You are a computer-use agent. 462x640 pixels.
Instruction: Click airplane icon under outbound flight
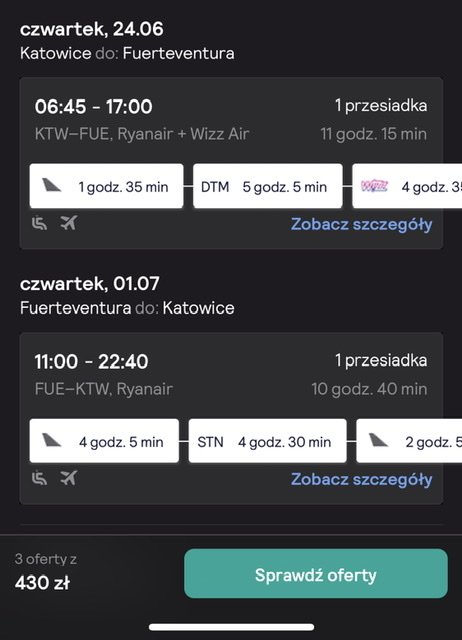(x=69, y=223)
